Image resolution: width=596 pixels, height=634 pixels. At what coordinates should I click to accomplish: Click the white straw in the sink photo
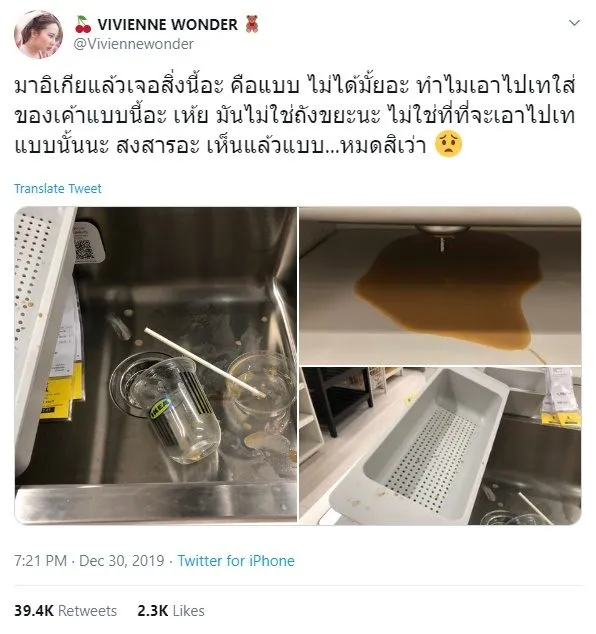tap(205, 362)
